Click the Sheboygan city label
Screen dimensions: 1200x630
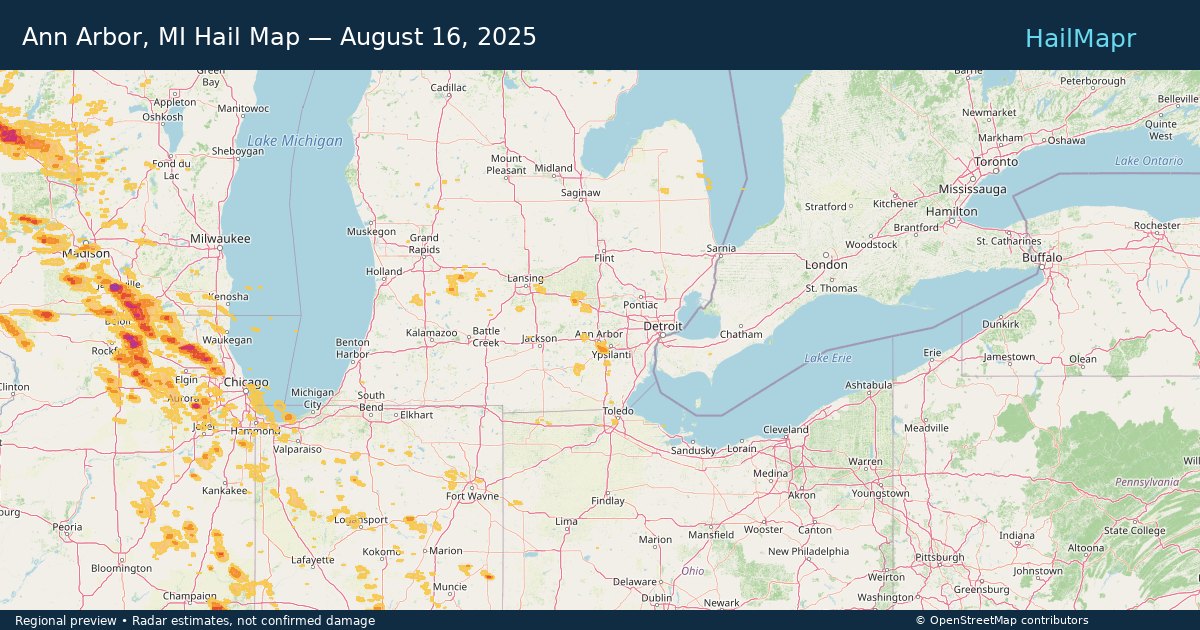[238, 151]
